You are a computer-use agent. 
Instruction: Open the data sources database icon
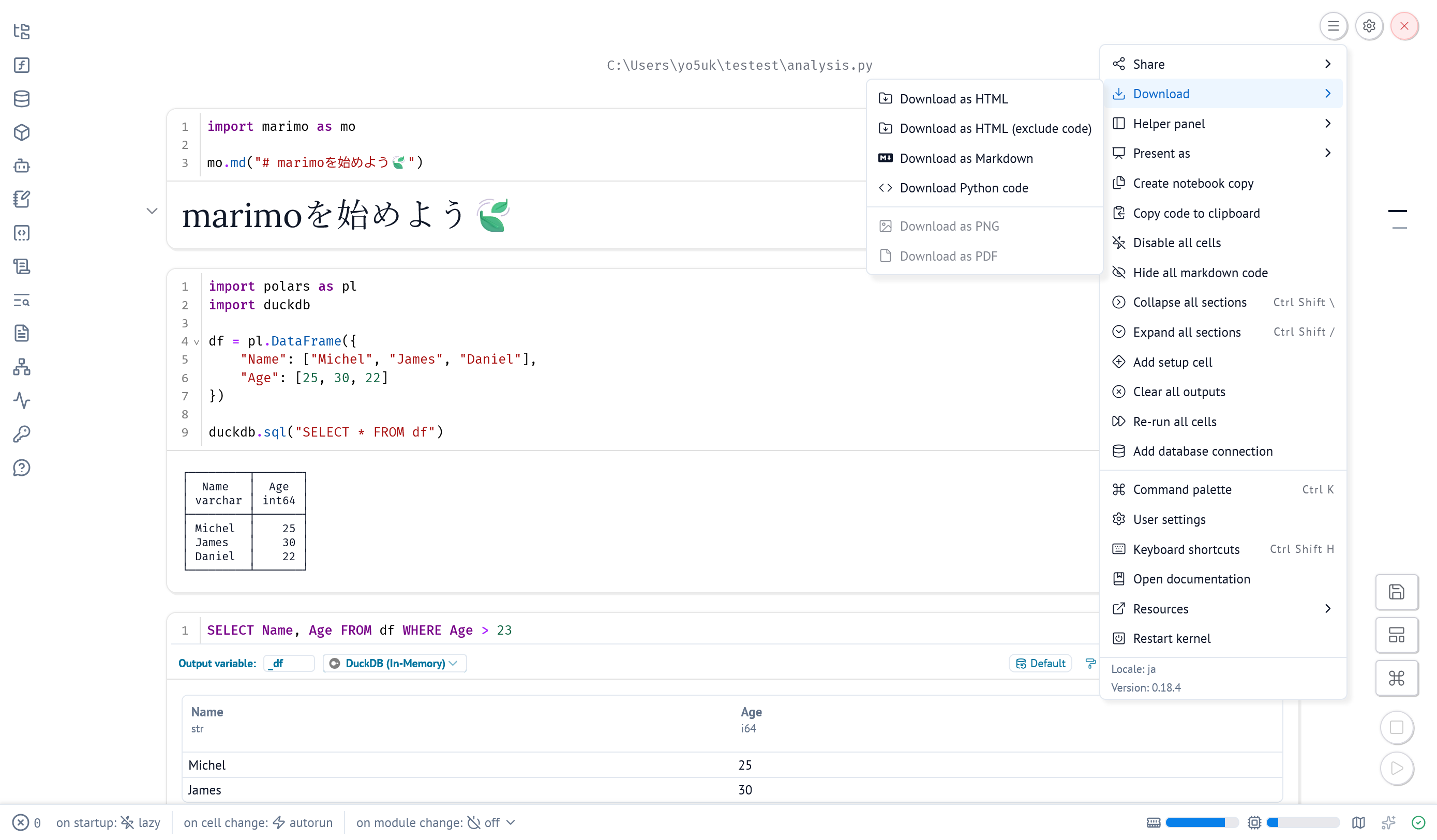click(22, 99)
